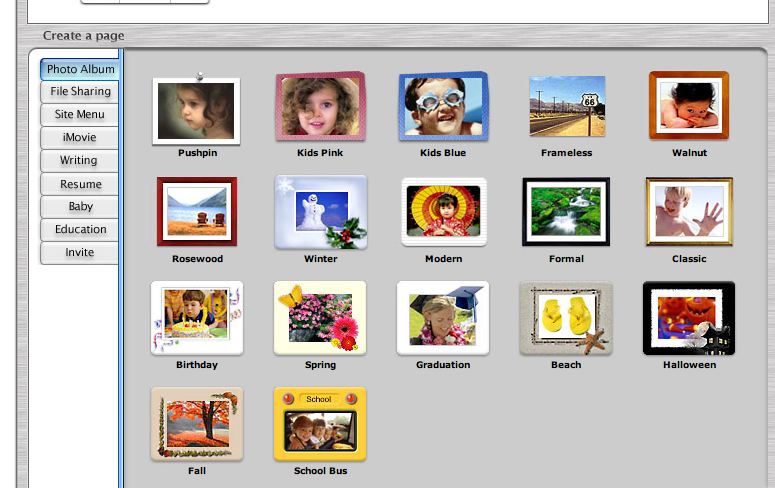Select the Rosewood frame template thumbnail

(x=197, y=212)
